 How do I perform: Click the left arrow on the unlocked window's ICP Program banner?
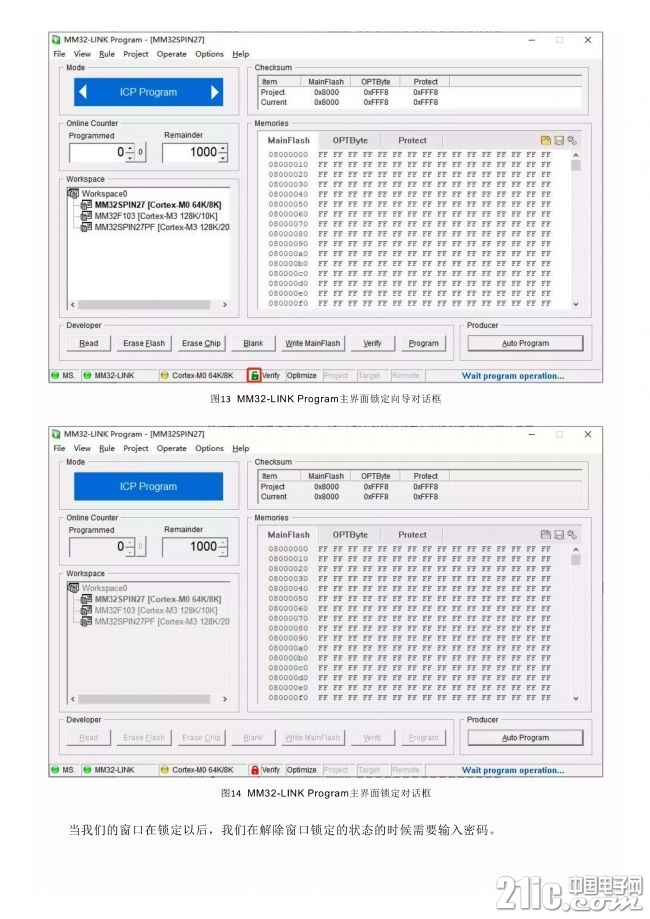83,91
